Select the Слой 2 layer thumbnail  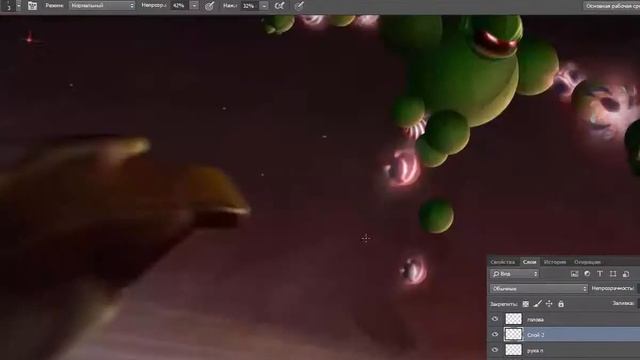pos(513,334)
